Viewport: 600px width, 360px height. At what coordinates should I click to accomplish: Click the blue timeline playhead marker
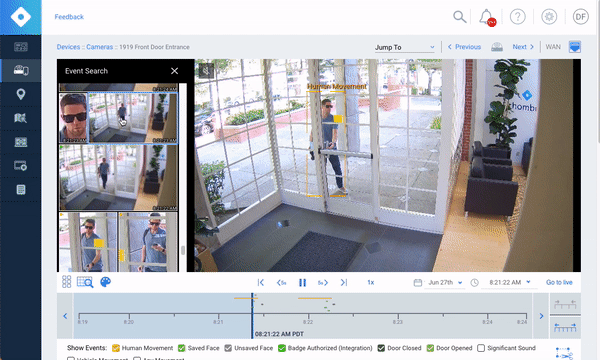[252, 316]
